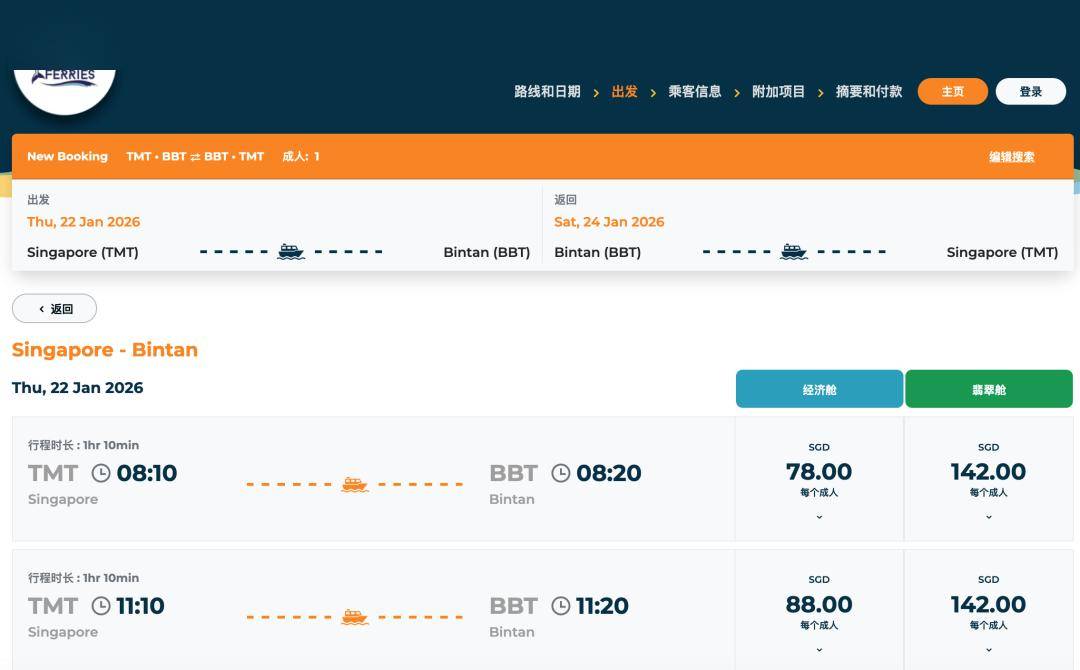Click 编辑搜索 to edit search
Image resolution: width=1080 pixels, height=670 pixels.
(x=1011, y=157)
